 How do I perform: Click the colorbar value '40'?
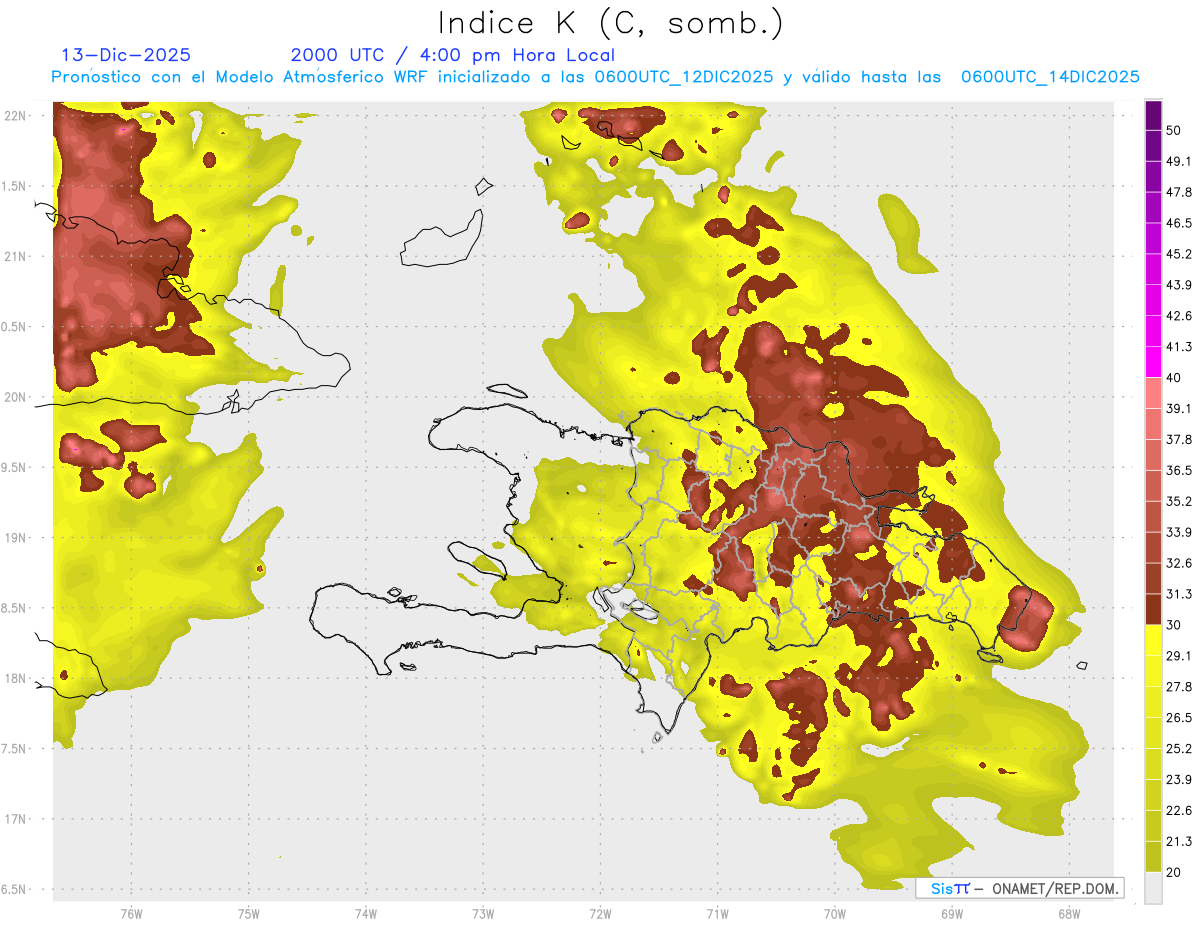pos(1174,378)
